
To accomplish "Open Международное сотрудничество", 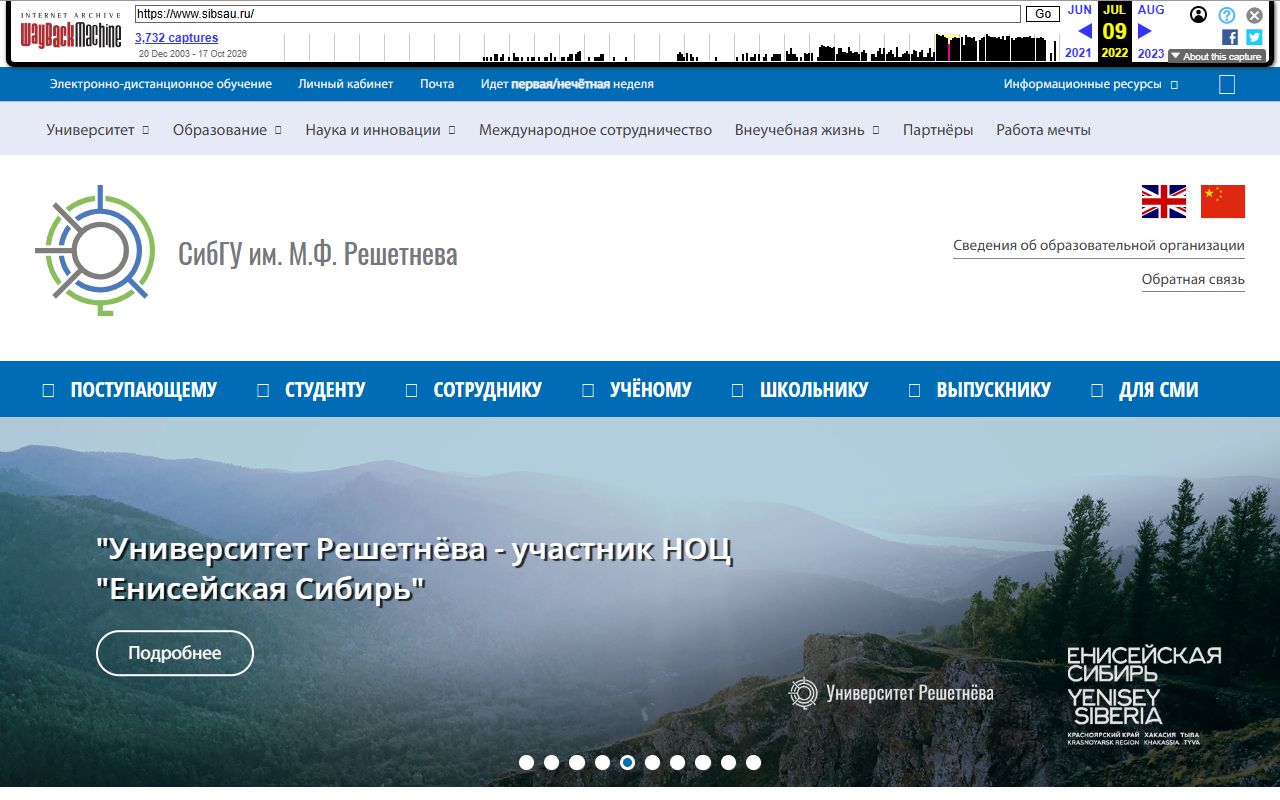I will (x=595, y=130).
